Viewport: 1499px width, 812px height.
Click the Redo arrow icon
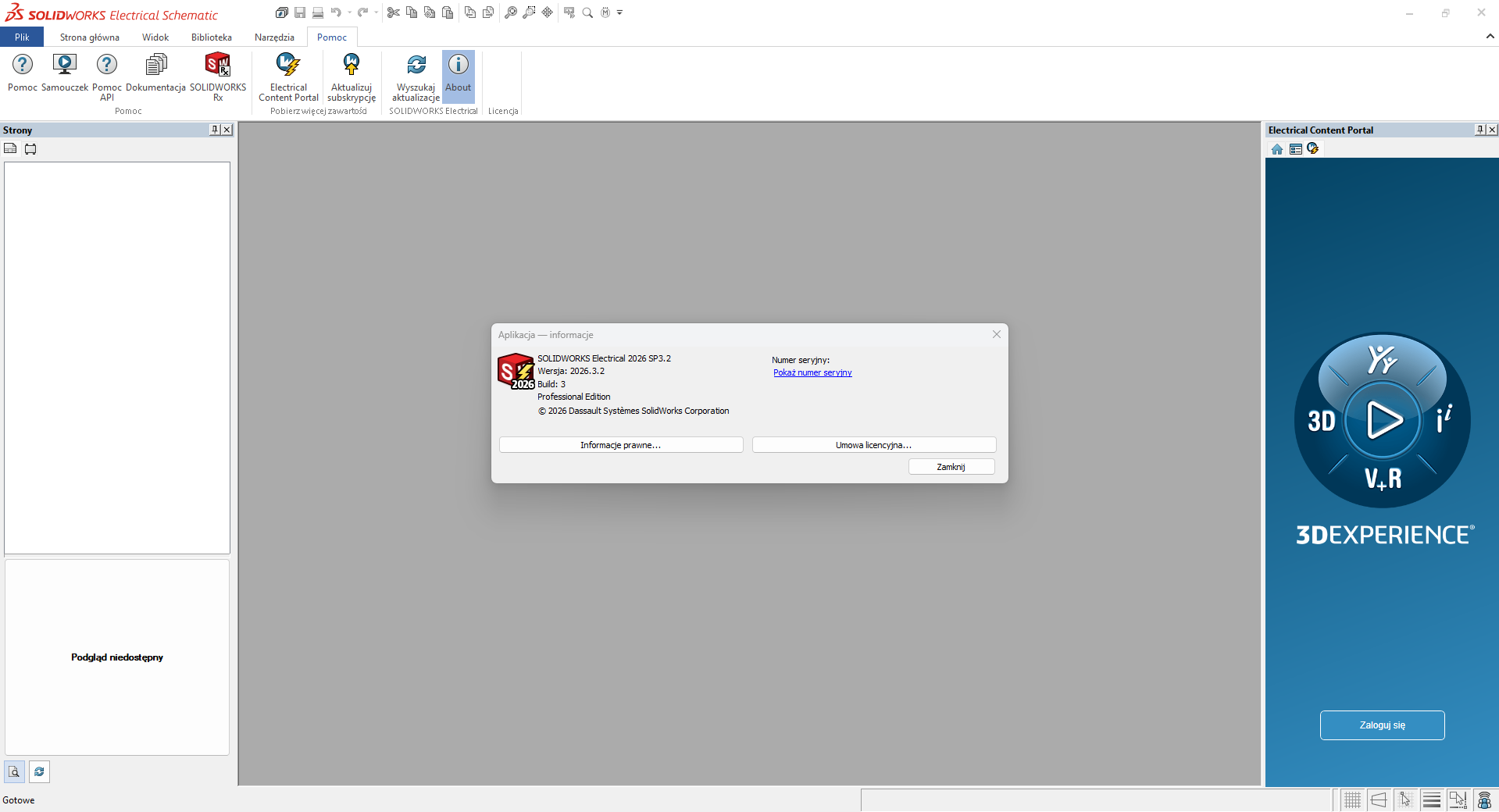click(362, 12)
